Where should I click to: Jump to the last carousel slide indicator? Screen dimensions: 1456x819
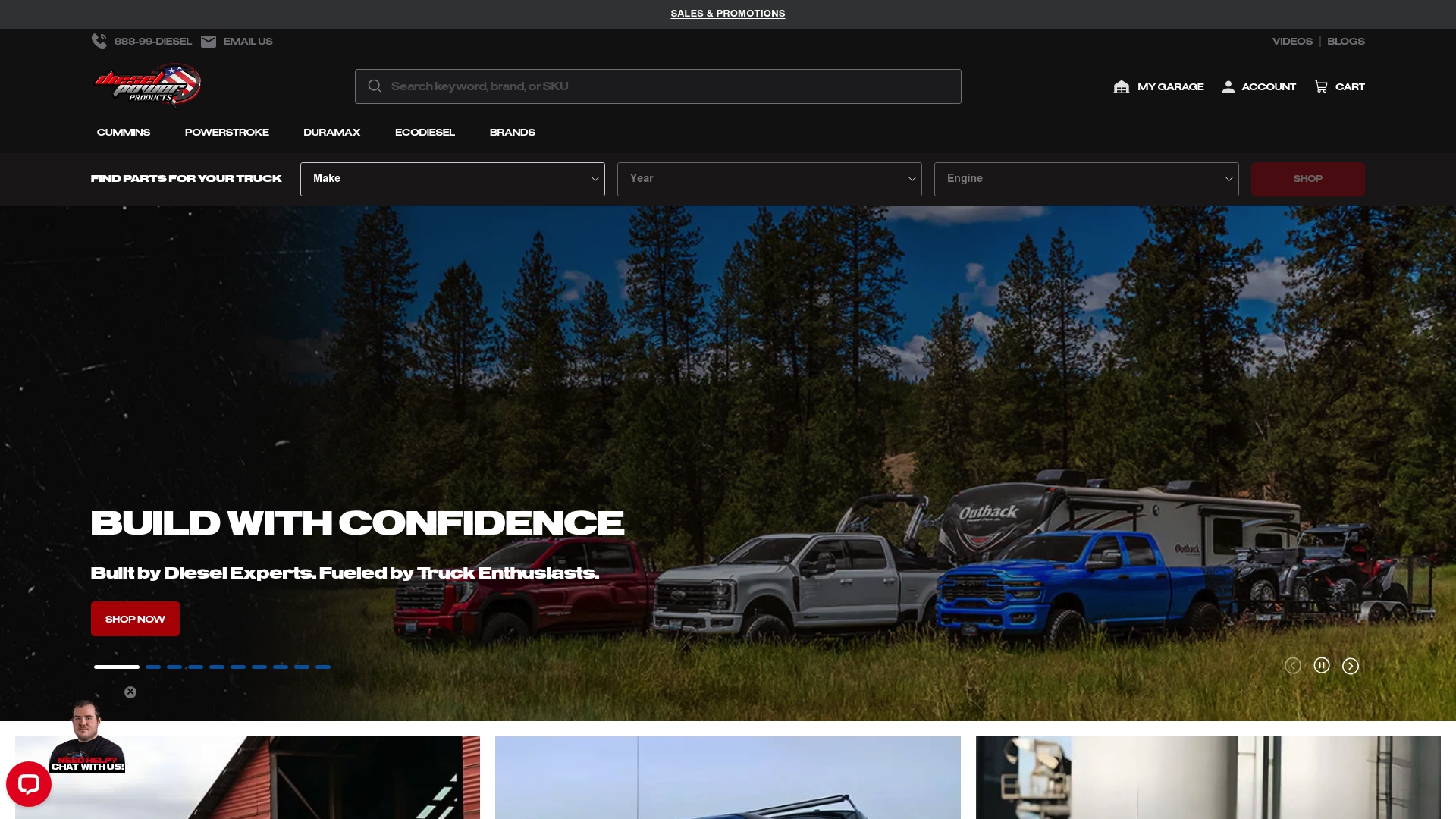click(x=323, y=667)
